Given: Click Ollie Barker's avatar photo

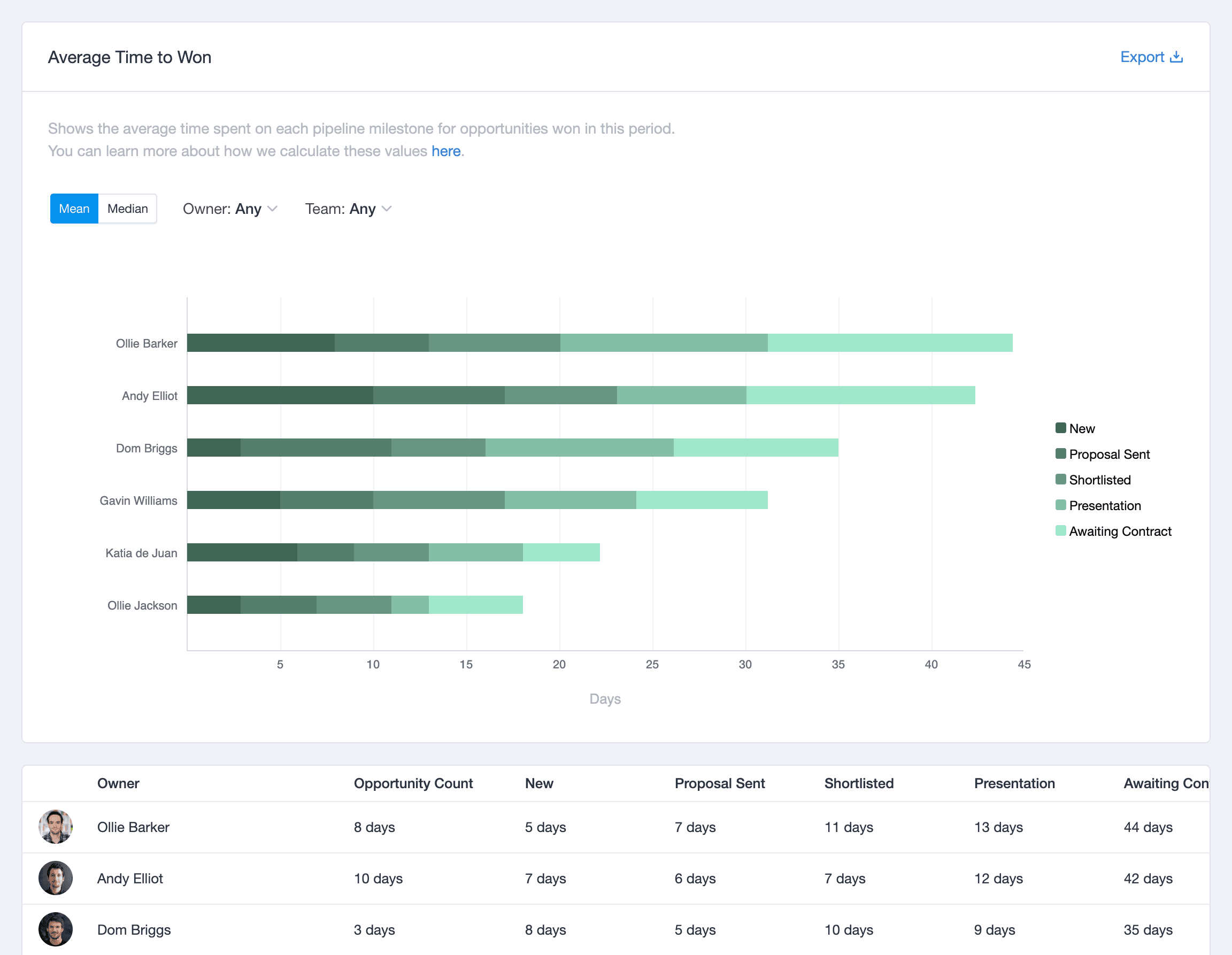Looking at the screenshot, I should pyautogui.click(x=55, y=827).
